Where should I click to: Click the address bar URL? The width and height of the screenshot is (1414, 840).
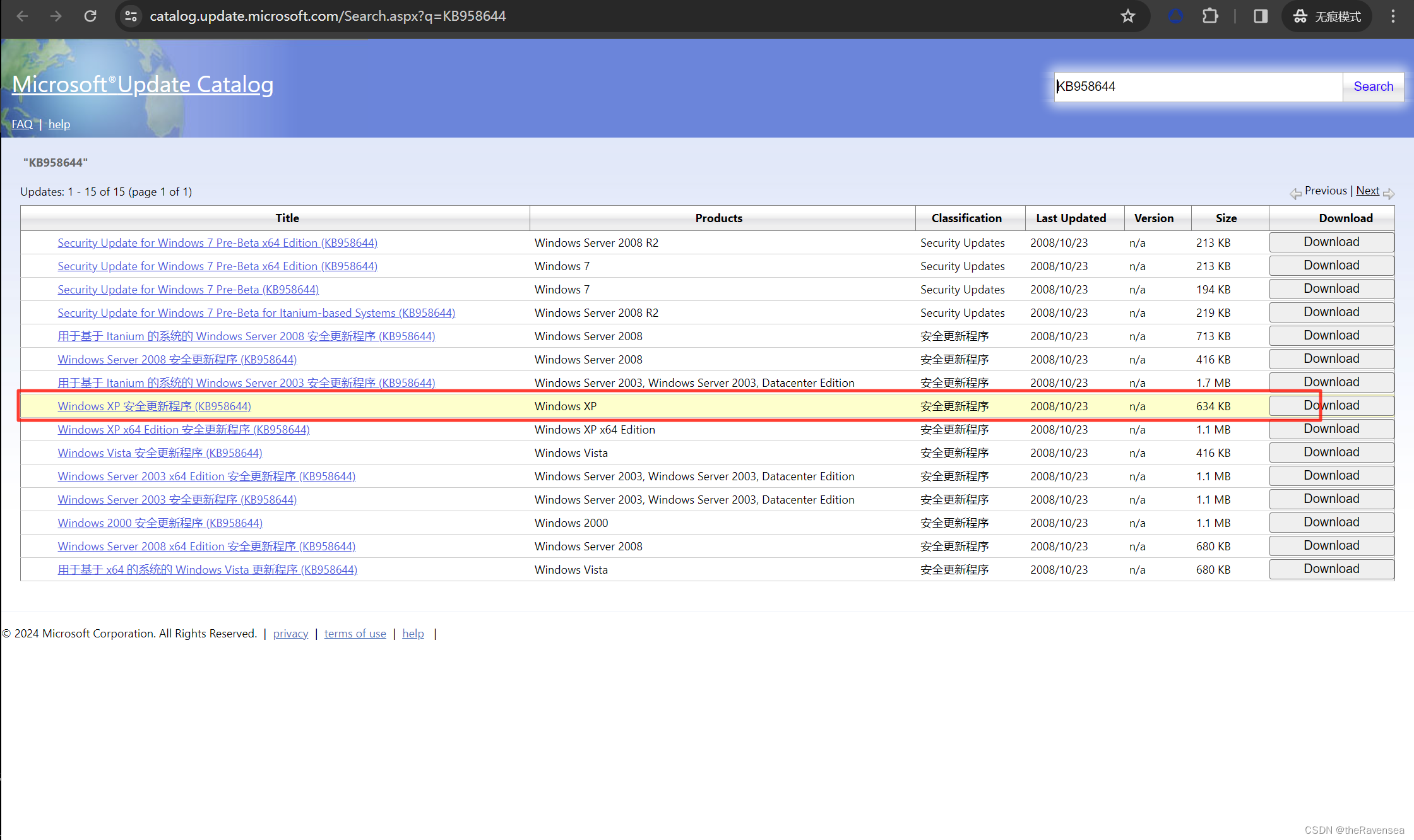[328, 16]
